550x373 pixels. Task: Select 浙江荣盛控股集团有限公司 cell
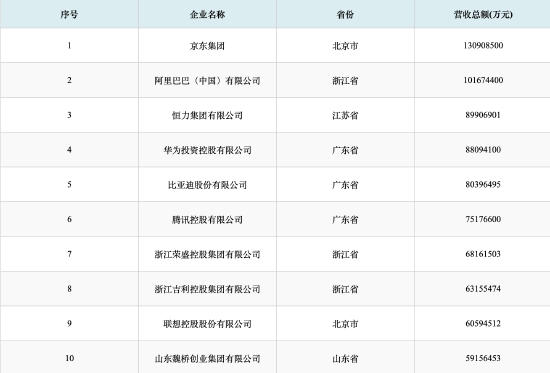pyautogui.click(x=207, y=254)
